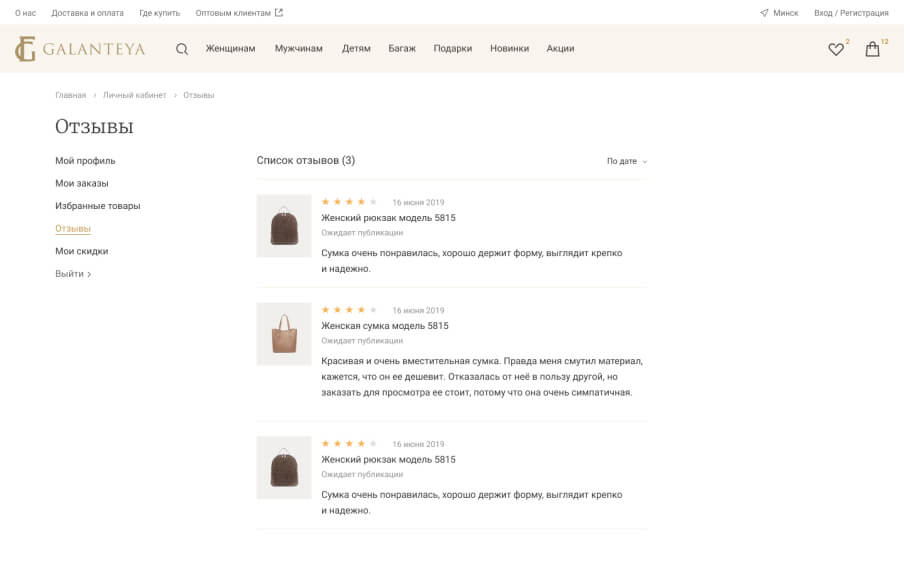Open the wishlist heart icon
This screenshot has width=904, height=580.
click(835, 49)
